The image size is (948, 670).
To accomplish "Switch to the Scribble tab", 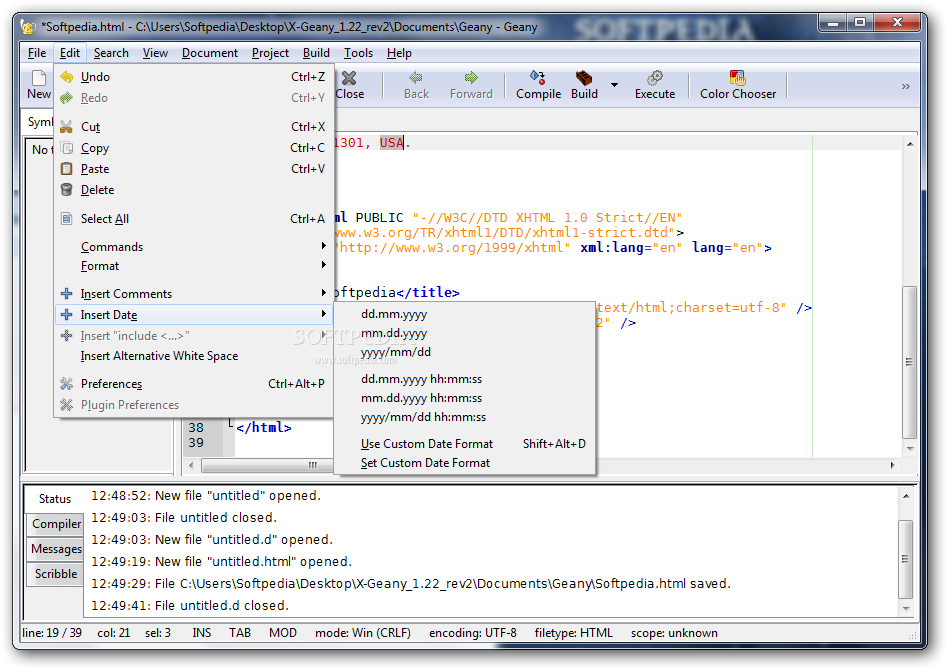I will click(x=56, y=574).
